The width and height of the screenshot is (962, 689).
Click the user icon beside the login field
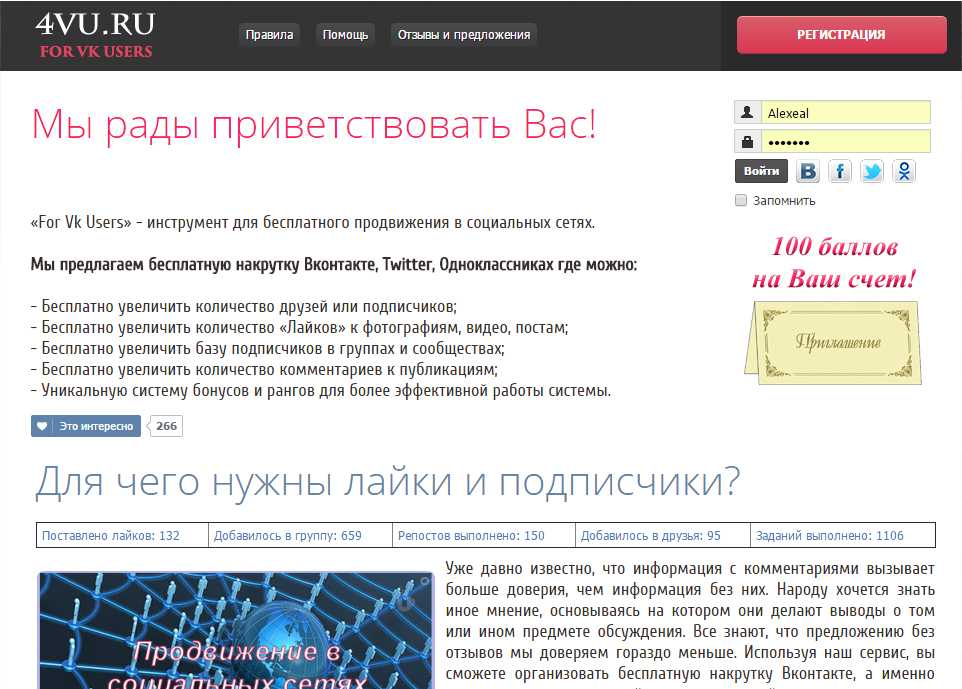pyautogui.click(x=747, y=112)
